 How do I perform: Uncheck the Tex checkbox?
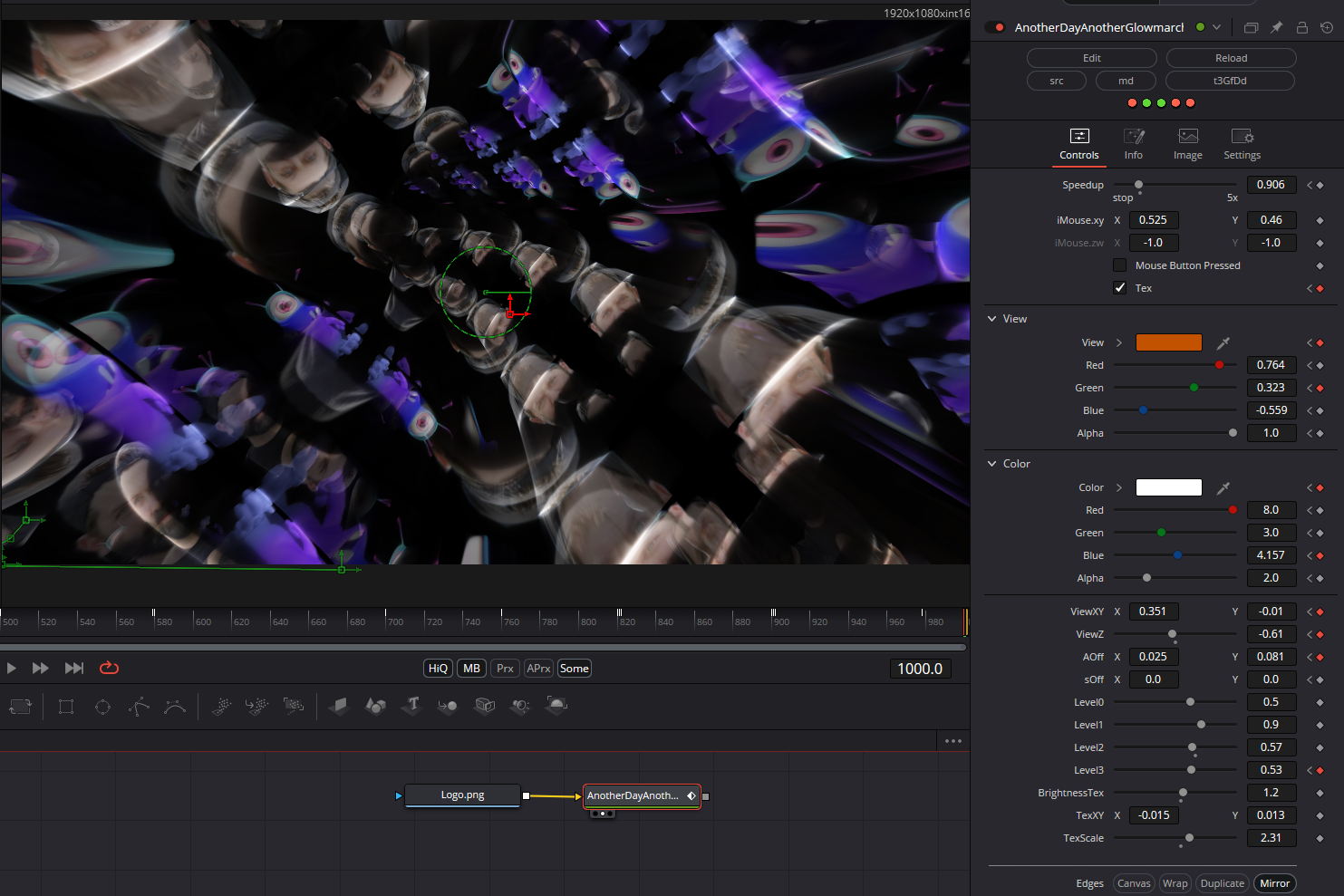pyautogui.click(x=1120, y=288)
